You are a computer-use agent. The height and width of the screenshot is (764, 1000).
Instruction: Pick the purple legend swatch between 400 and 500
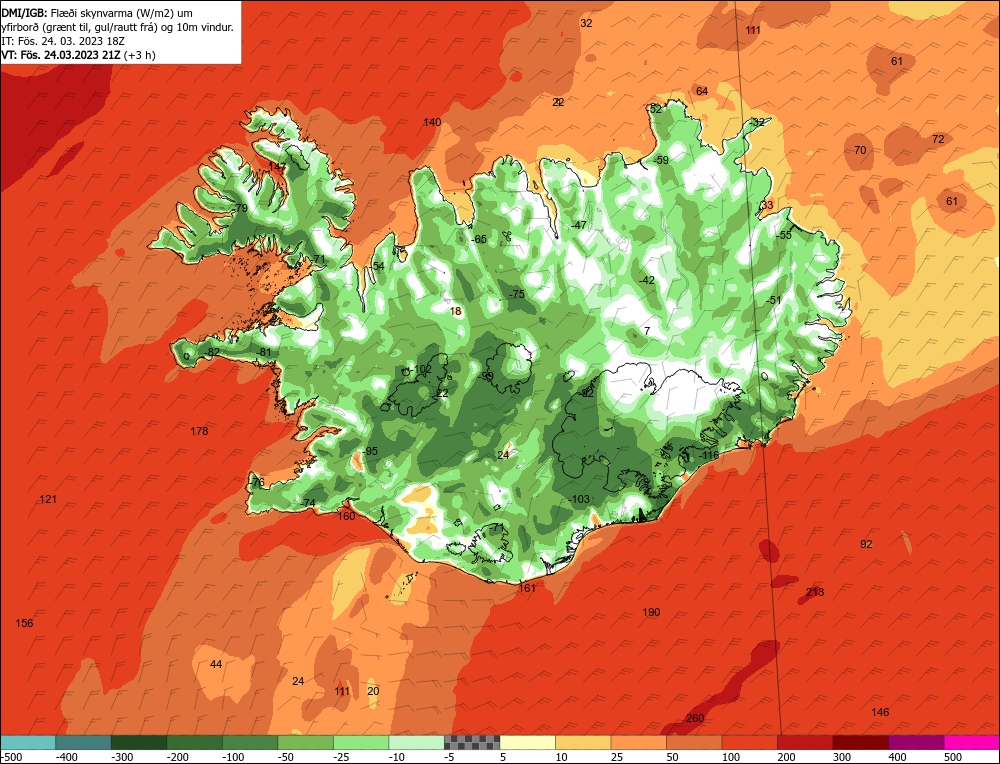pyautogui.click(x=916, y=742)
